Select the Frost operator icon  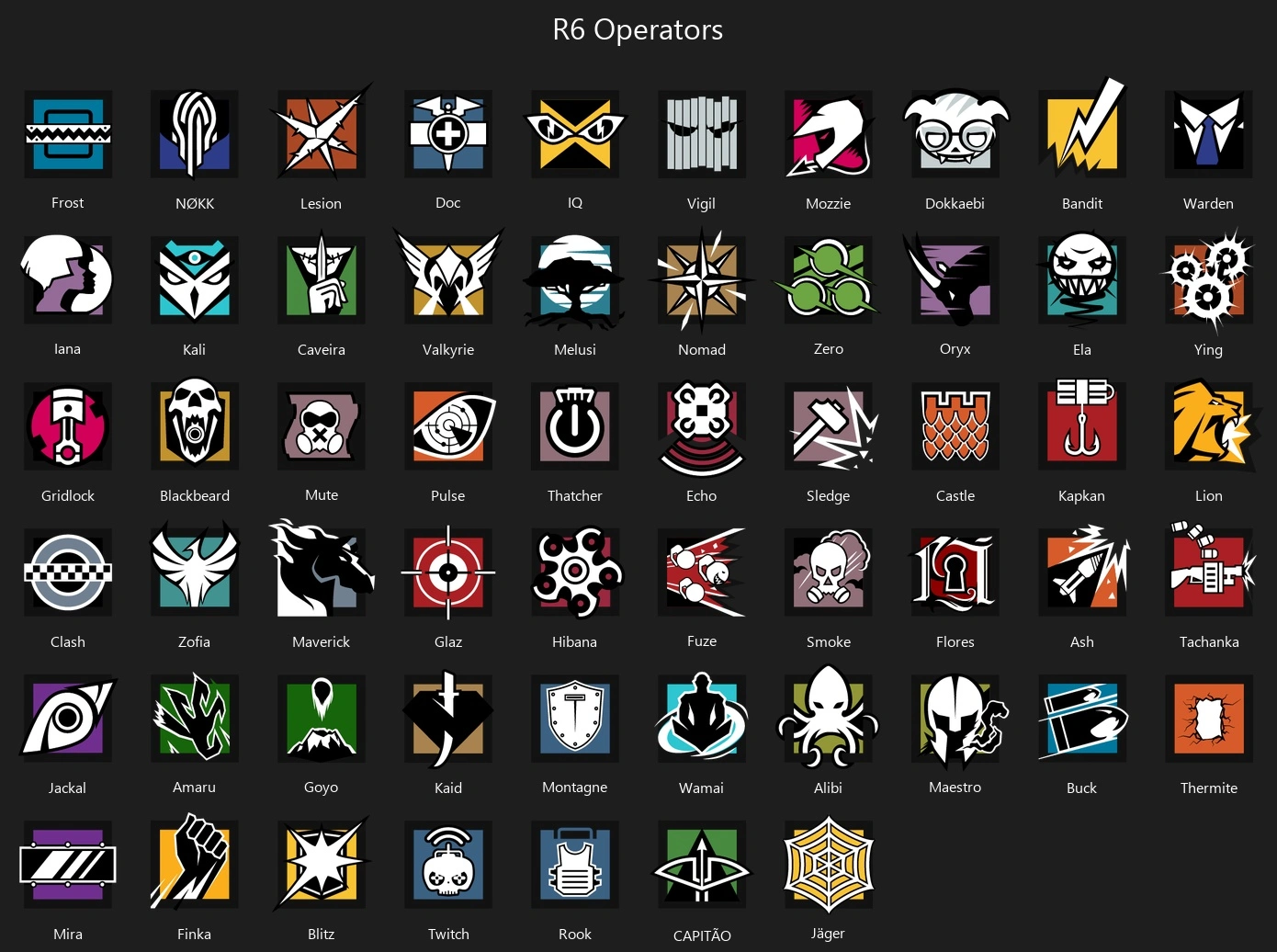68,134
